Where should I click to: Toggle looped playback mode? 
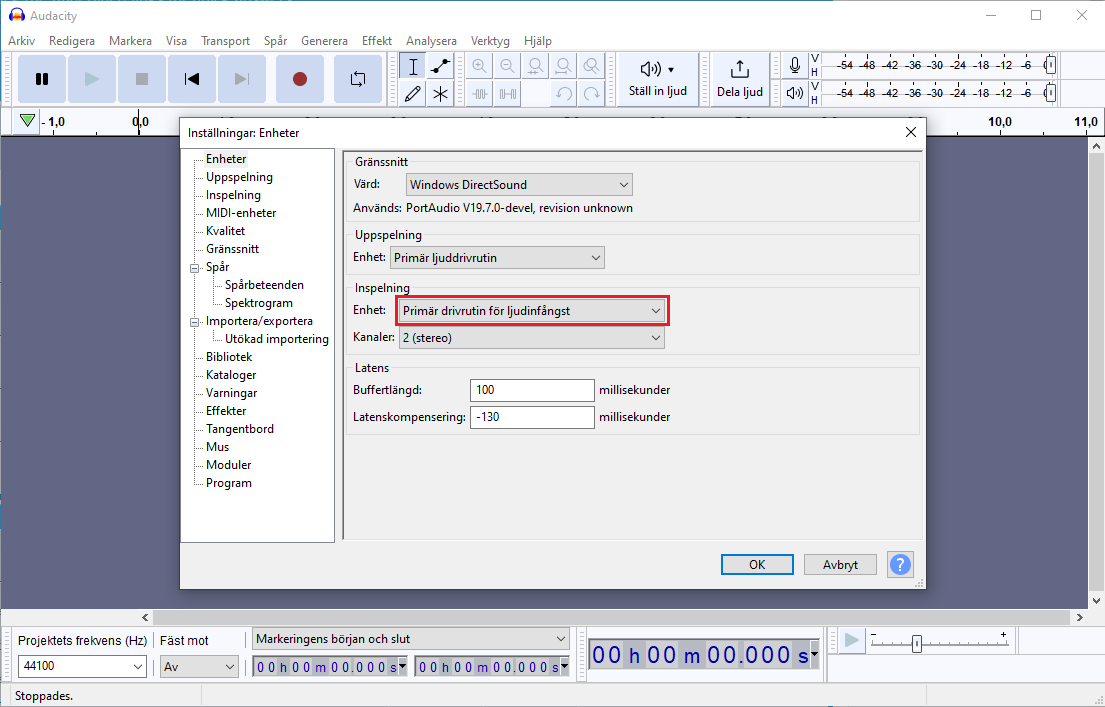[x=357, y=78]
